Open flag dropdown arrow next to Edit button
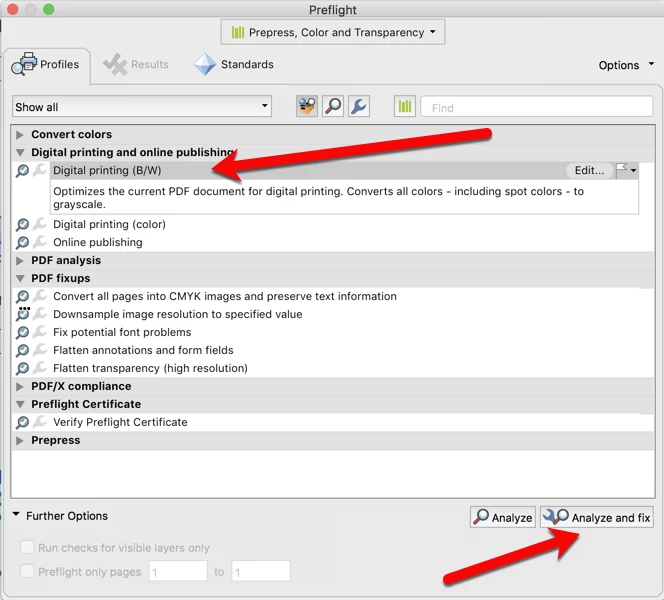 click(633, 171)
